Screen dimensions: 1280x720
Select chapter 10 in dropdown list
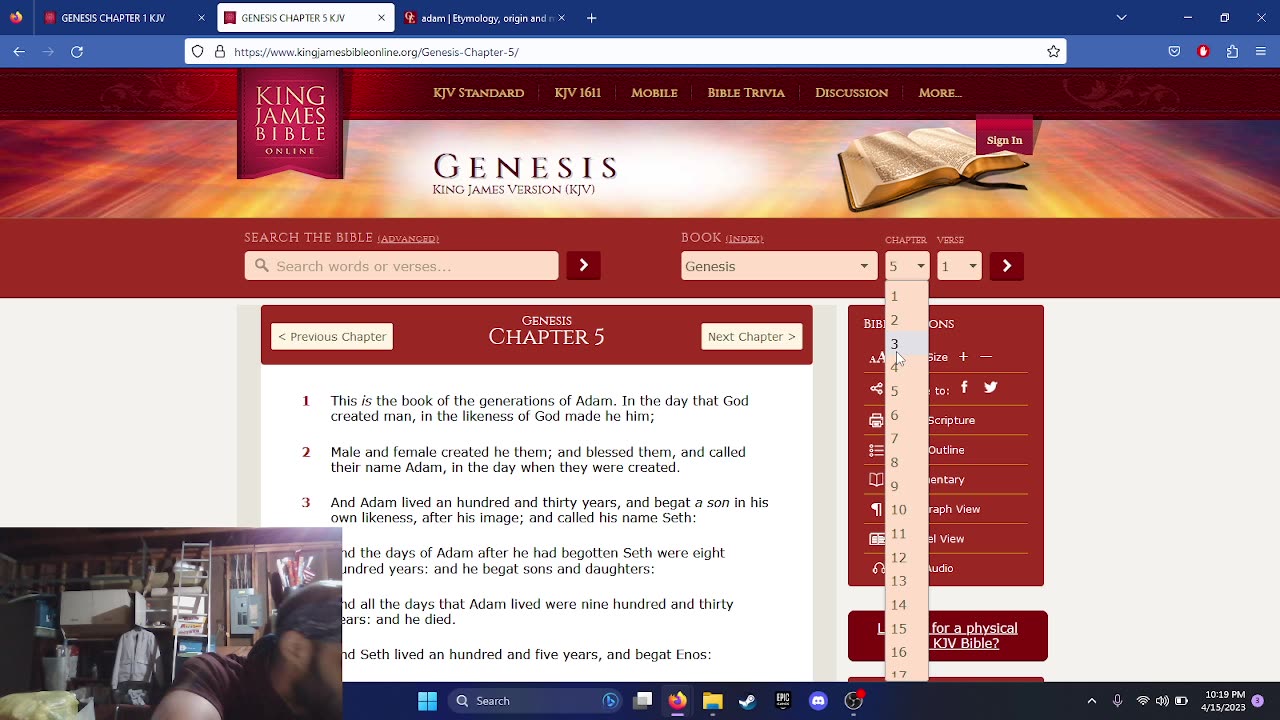[x=907, y=510]
